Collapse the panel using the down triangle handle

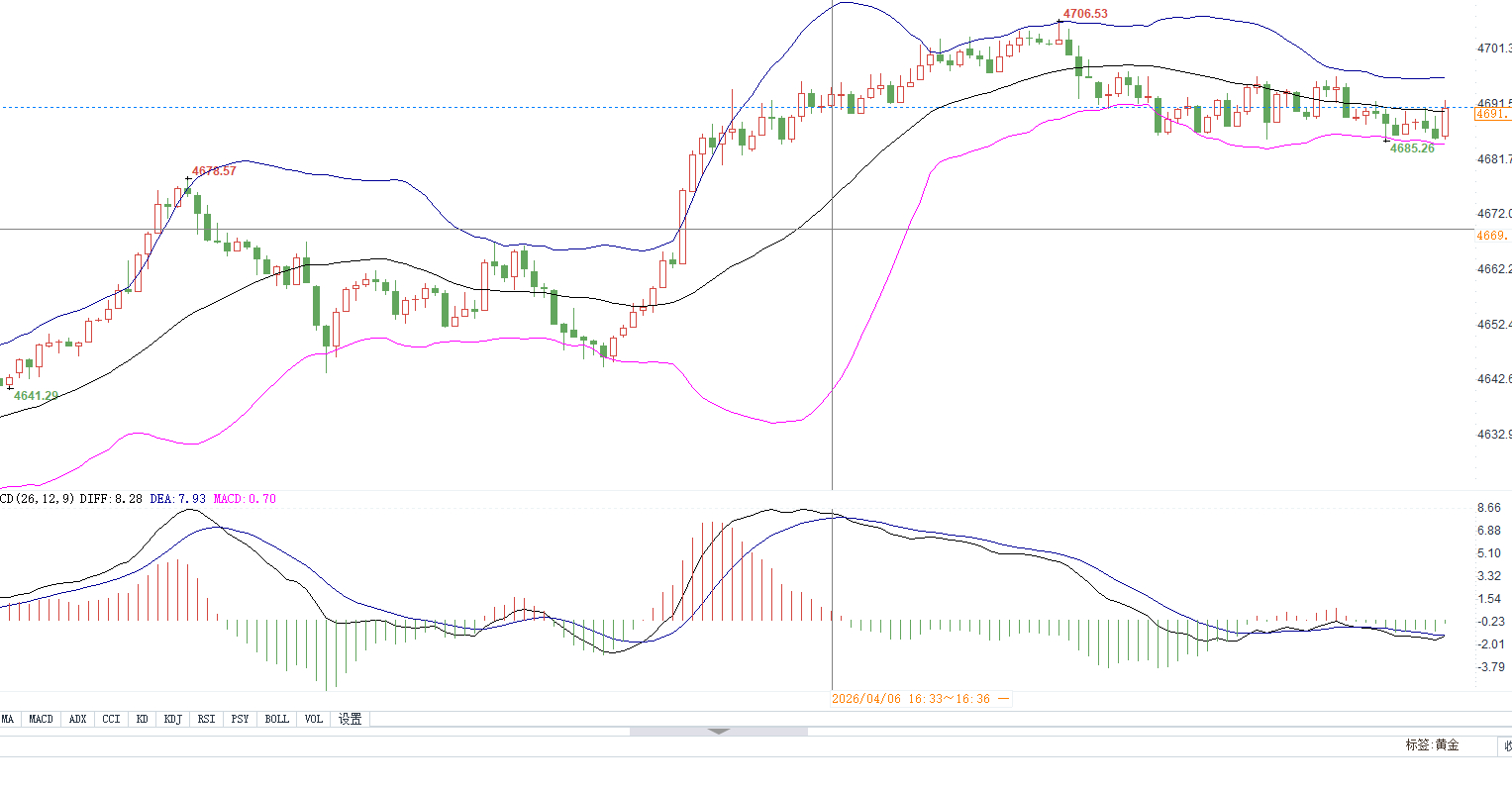719,732
